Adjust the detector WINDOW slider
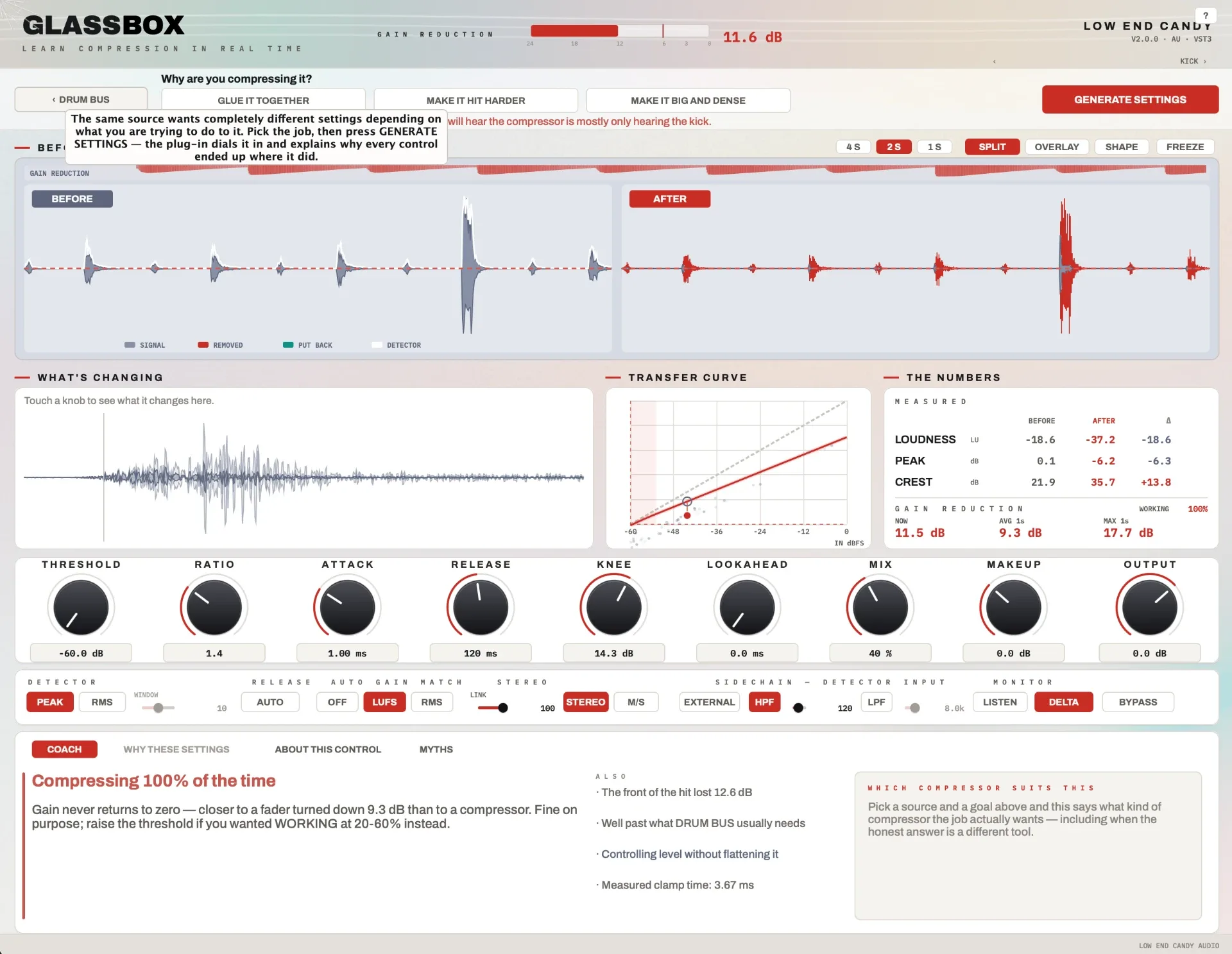 158,708
